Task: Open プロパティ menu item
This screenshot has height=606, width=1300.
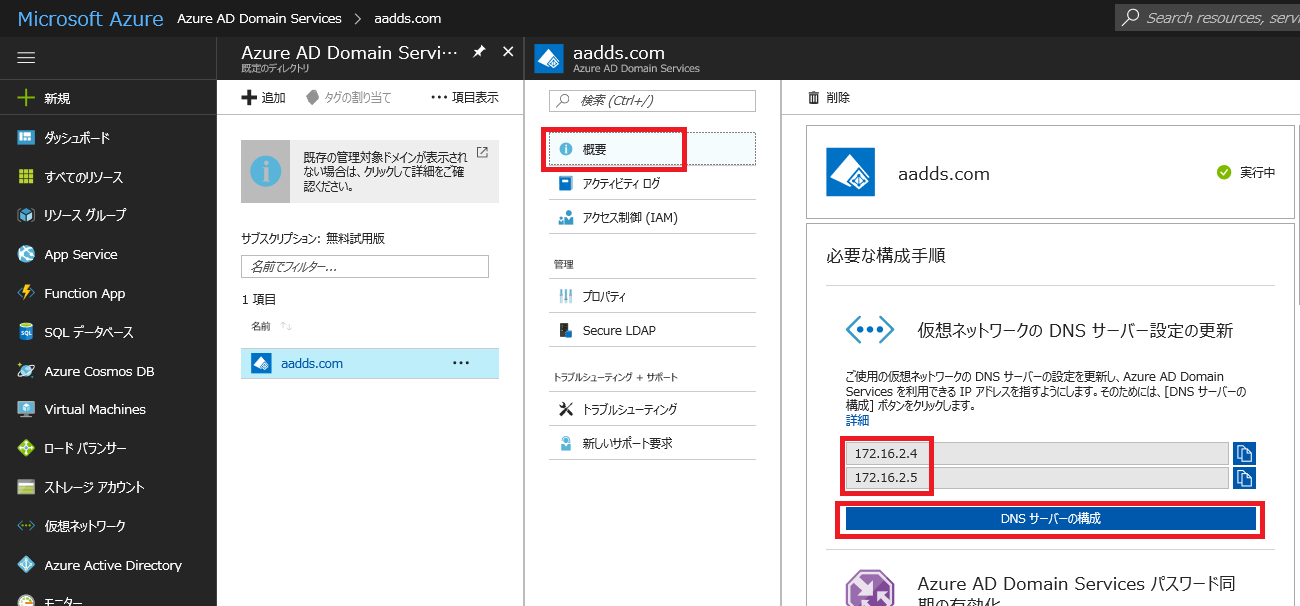Action: point(652,297)
